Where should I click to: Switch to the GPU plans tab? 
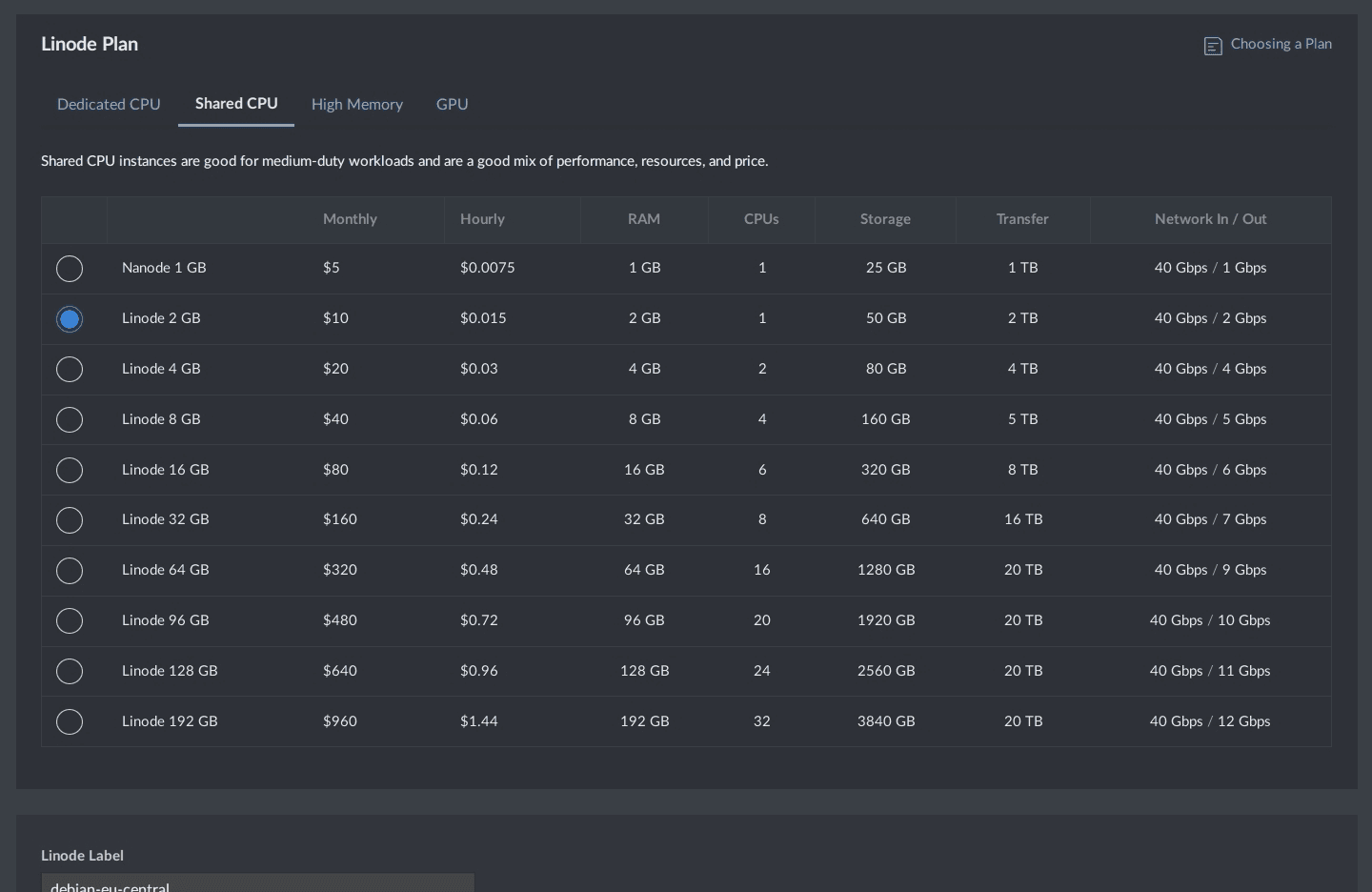452,105
